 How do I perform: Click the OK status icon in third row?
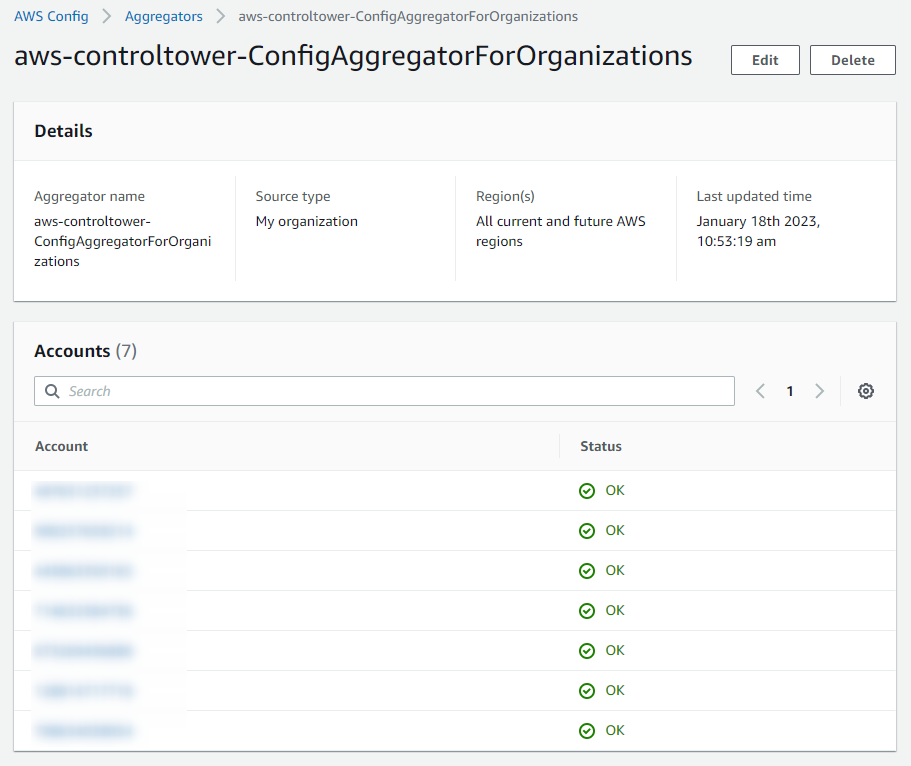(x=587, y=571)
